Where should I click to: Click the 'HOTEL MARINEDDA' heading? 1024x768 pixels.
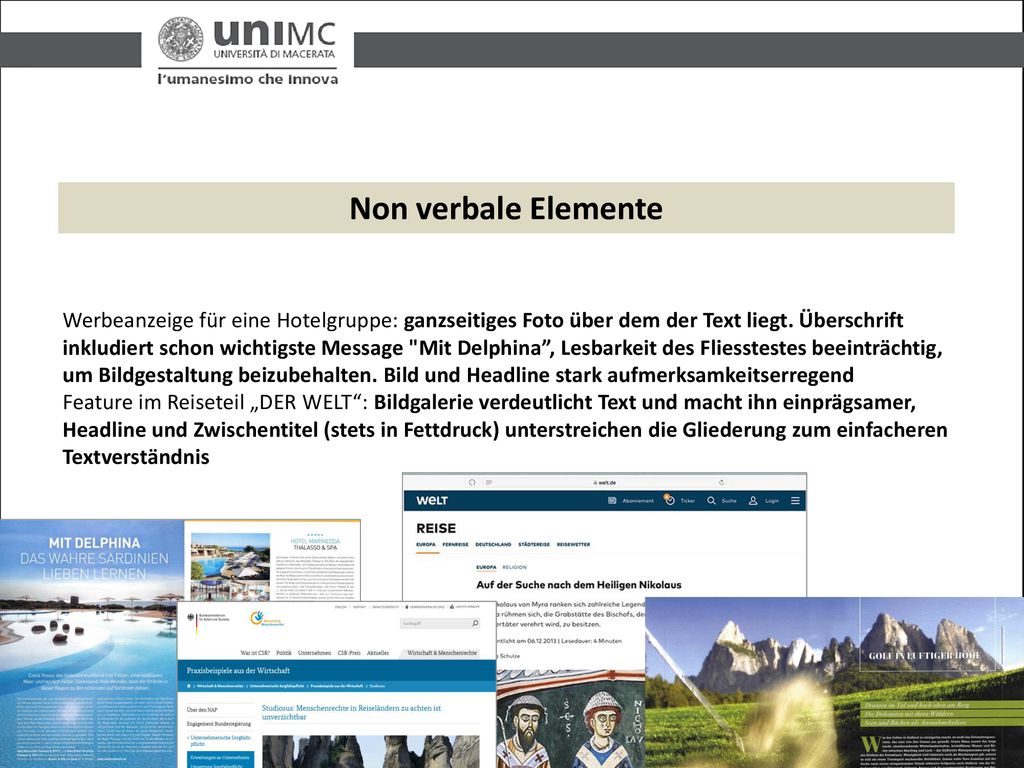315,541
